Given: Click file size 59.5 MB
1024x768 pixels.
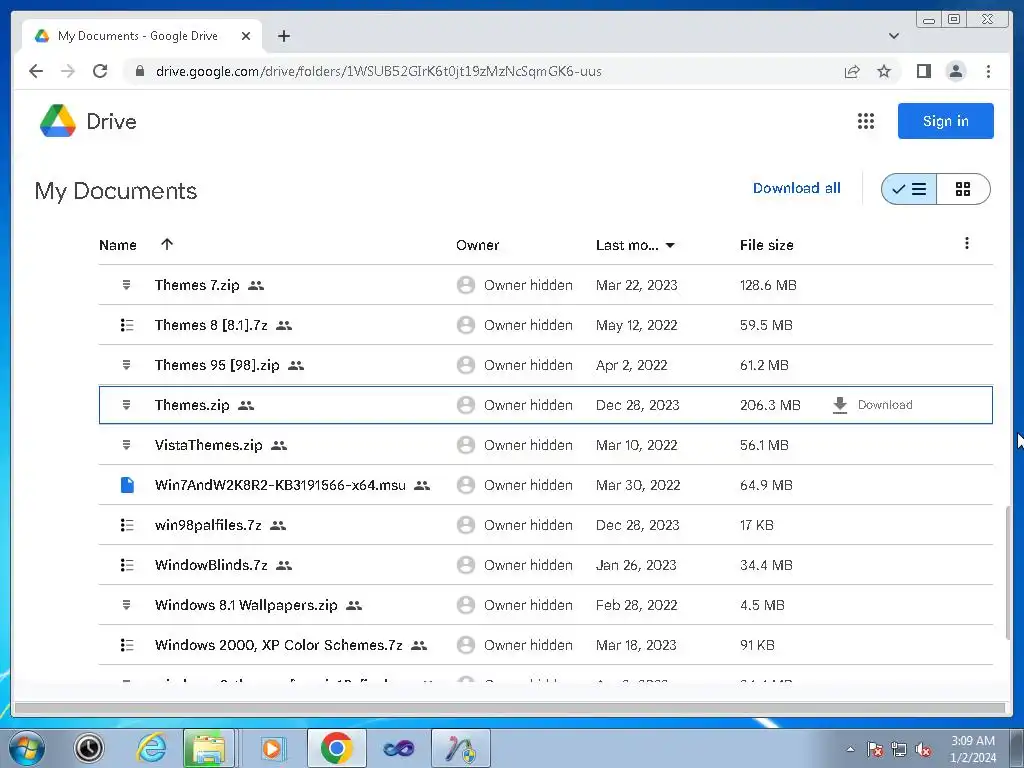Looking at the screenshot, I should pos(766,325).
